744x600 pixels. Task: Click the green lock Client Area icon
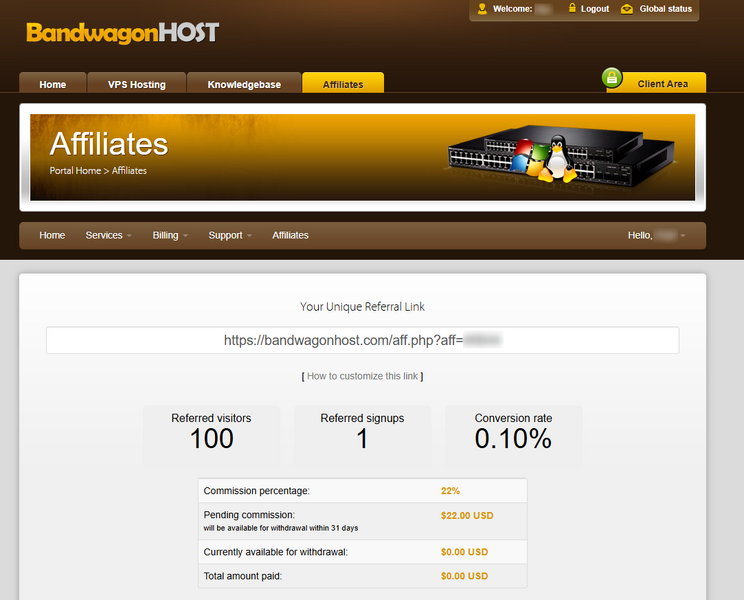coord(613,78)
